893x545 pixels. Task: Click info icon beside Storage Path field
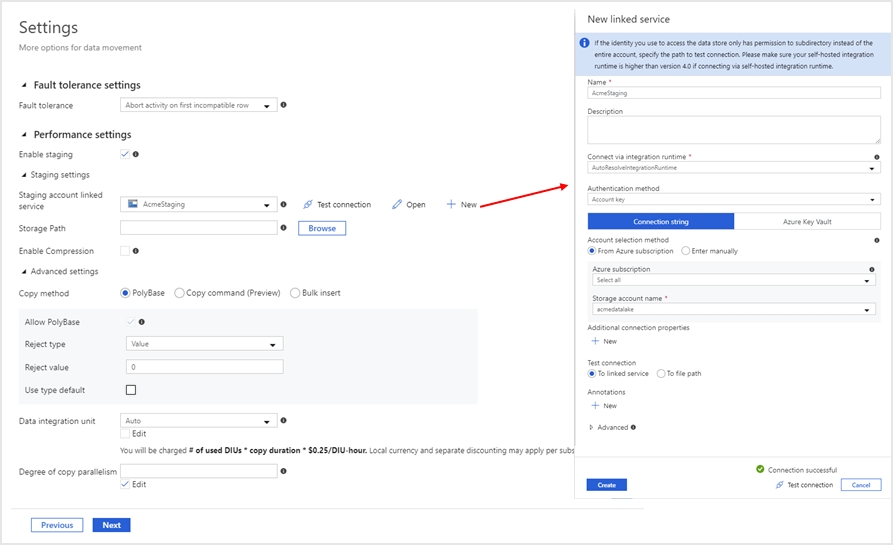click(x=284, y=228)
